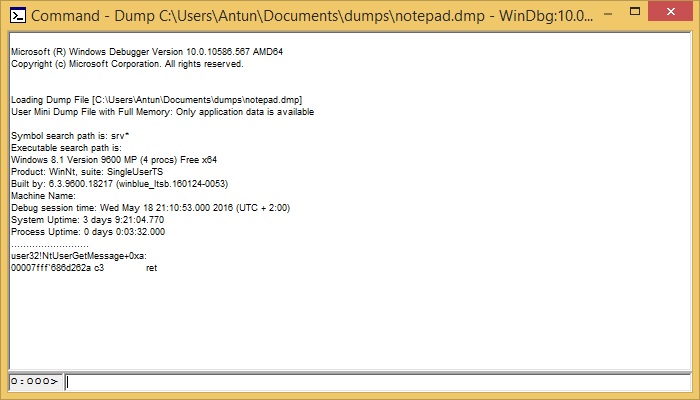The height and width of the screenshot is (400, 700).
Task: Click the "Windows 8.1 Version 9600 MP" line
Action: click(114, 160)
